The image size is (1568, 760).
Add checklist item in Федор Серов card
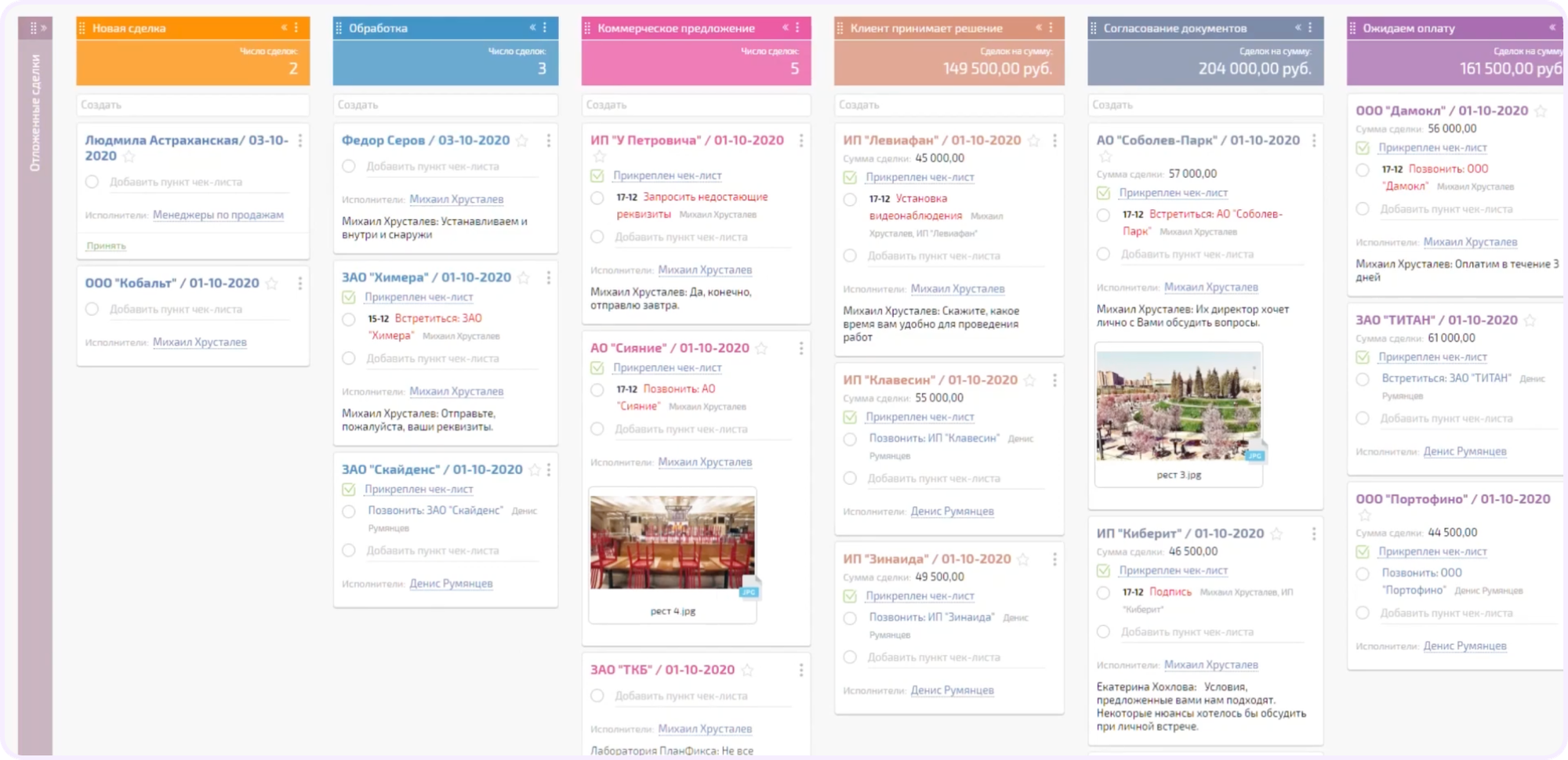433,167
